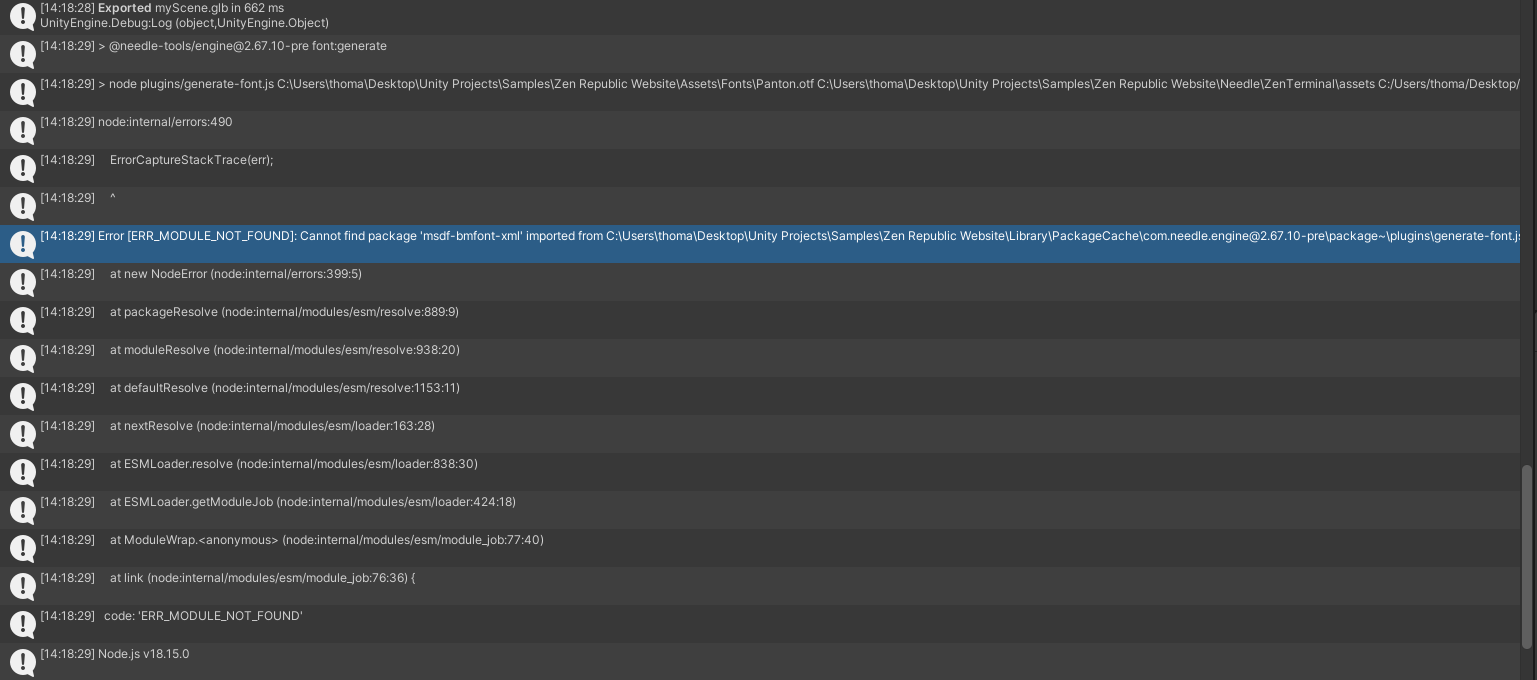1537x680 pixels.
Task: Click the icon of the highlighted ERR_MODULE_NOT_FOUND error
Action: [22, 244]
